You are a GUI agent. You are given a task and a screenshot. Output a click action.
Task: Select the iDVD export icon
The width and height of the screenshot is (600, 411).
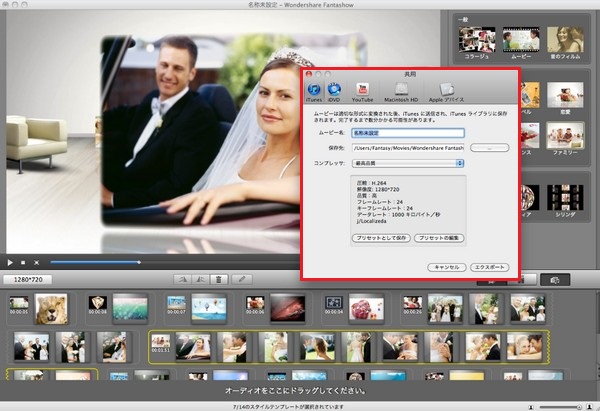pos(334,92)
